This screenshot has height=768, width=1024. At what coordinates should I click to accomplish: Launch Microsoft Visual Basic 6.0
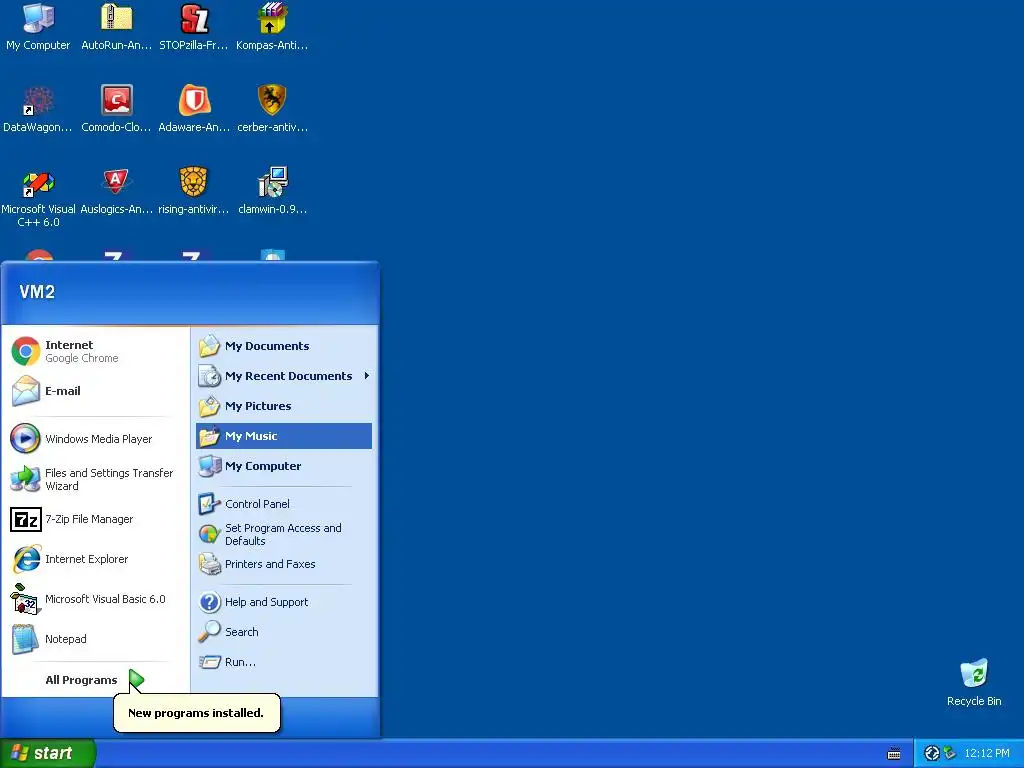pos(95,599)
